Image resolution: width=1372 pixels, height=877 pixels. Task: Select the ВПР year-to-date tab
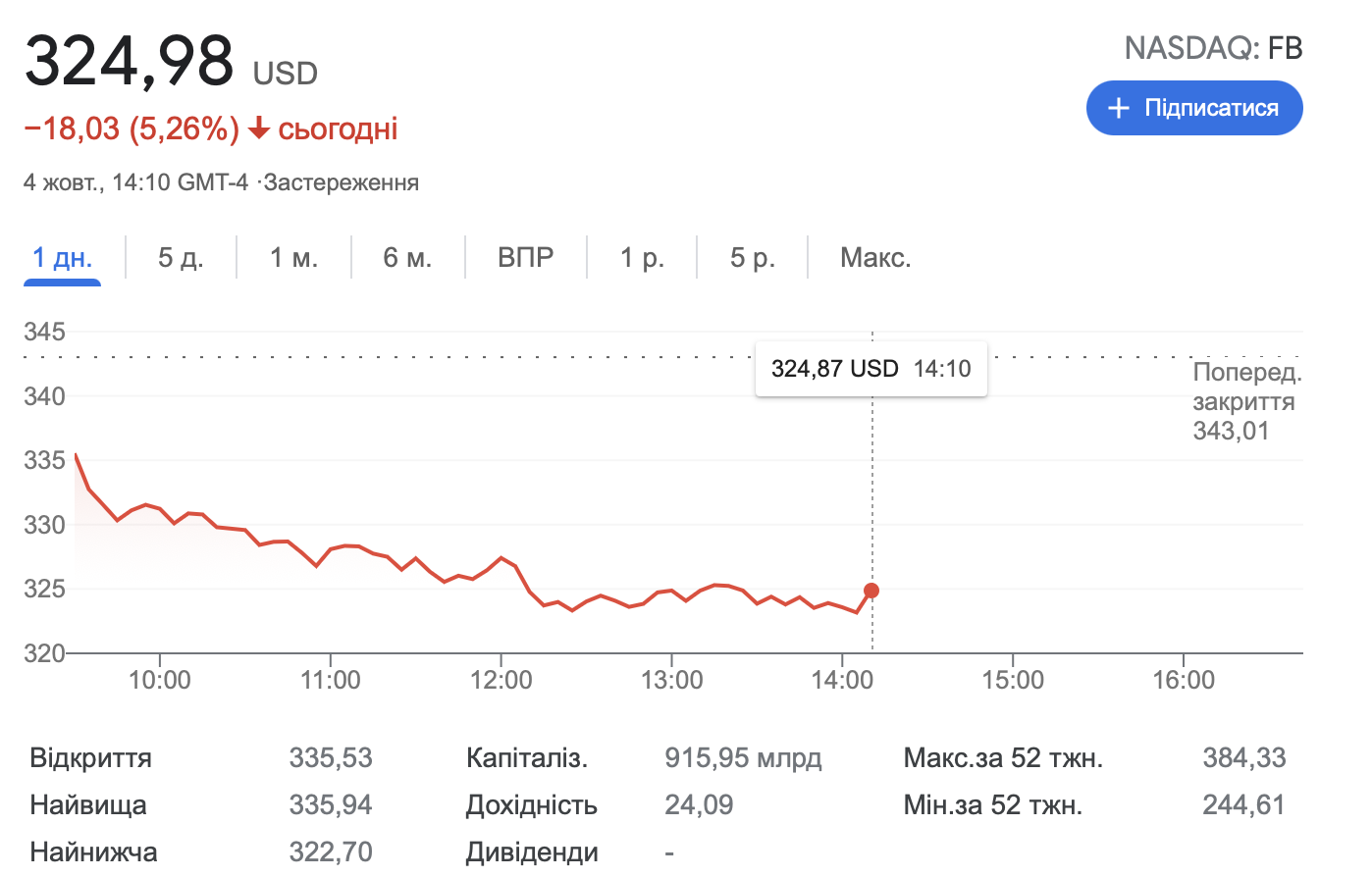point(525,258)
